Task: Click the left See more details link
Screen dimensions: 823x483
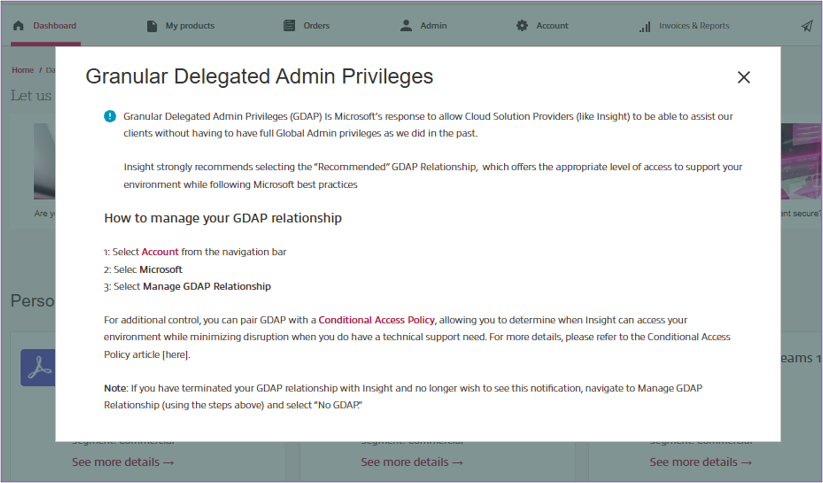Action: click(x=123, y=463)
